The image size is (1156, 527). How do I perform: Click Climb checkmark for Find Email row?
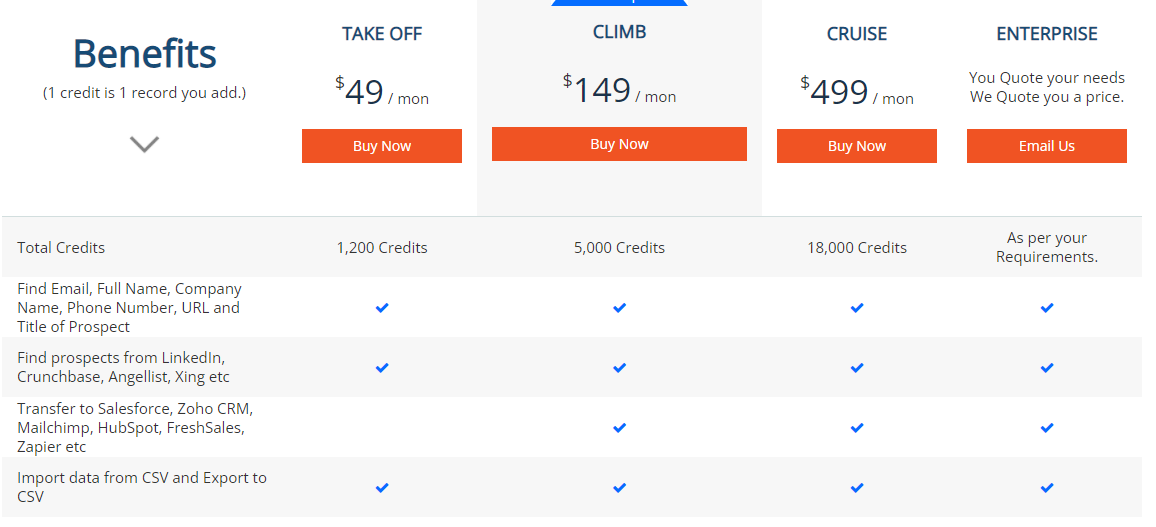(x=619, y=307)
